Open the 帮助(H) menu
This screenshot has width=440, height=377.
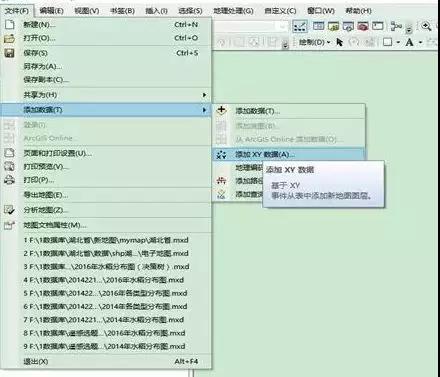[358, 11]
